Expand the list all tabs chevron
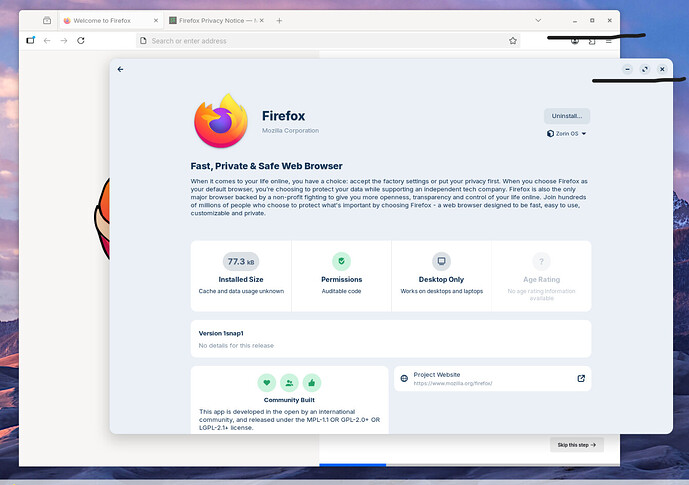 pos(539,20)
